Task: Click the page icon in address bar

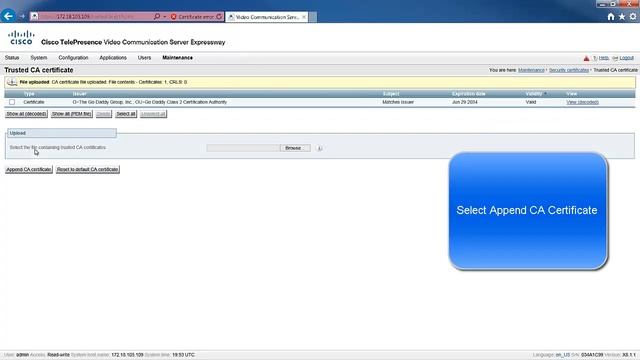Action: click(x=35, y=16)
